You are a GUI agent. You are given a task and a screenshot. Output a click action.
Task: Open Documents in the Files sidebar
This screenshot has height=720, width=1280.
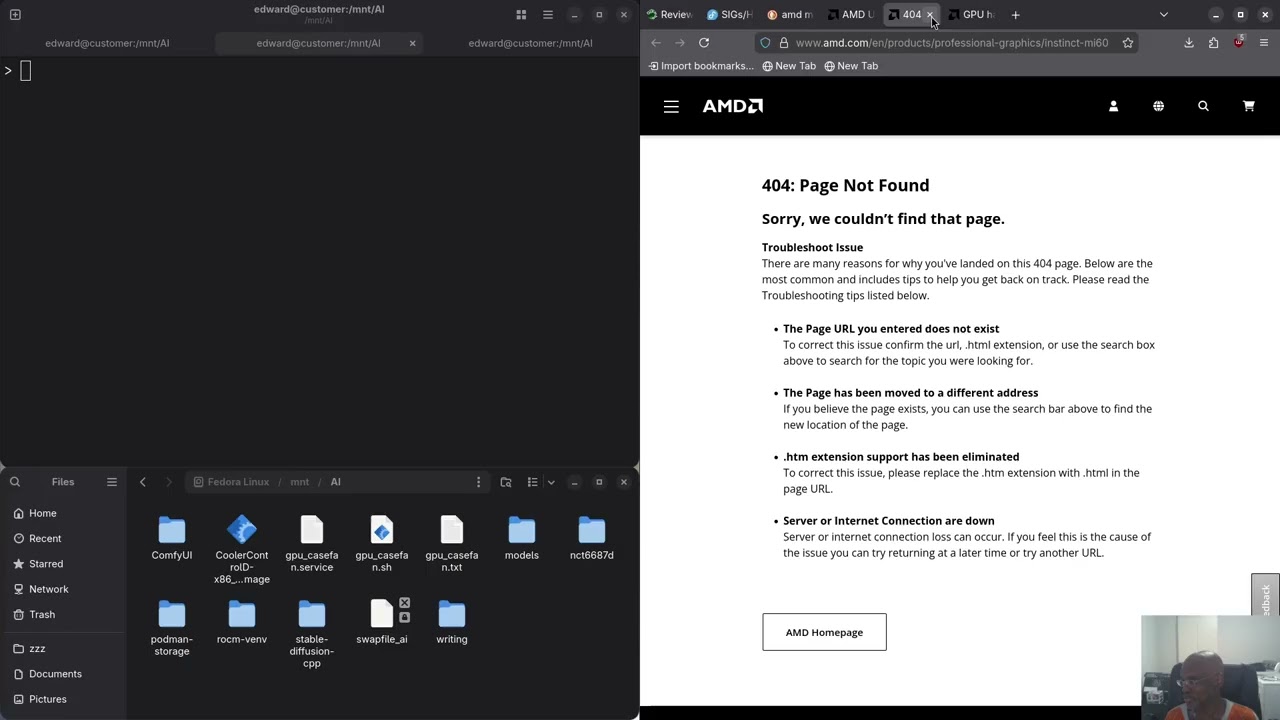click(63, 674)
